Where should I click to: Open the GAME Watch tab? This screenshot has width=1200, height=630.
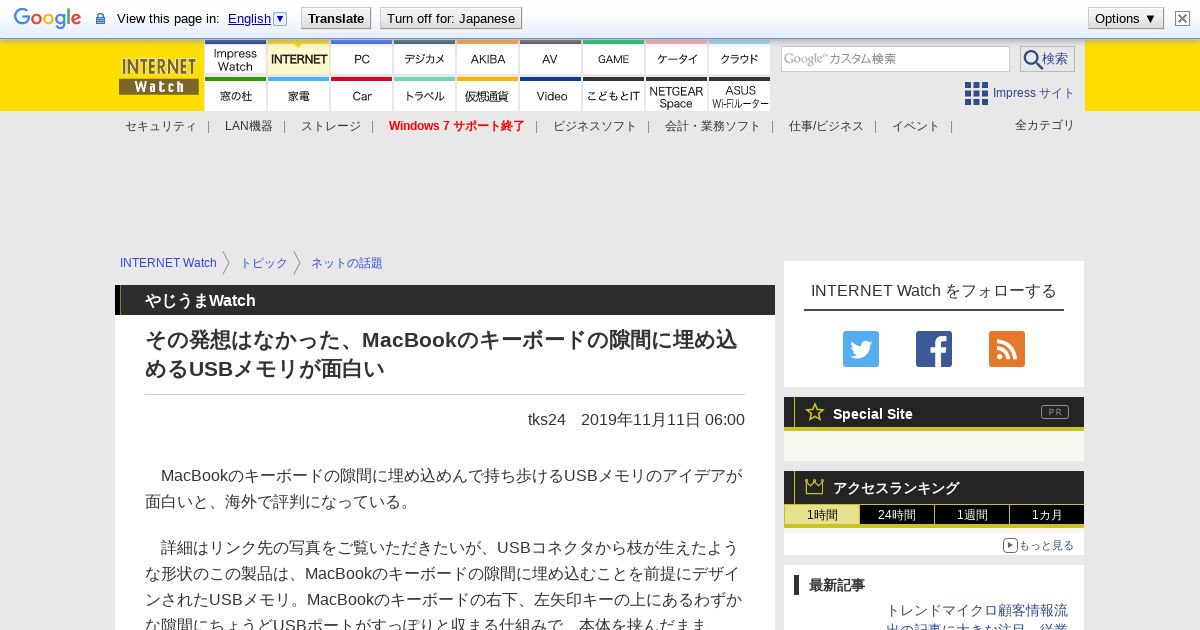[614, 58]
